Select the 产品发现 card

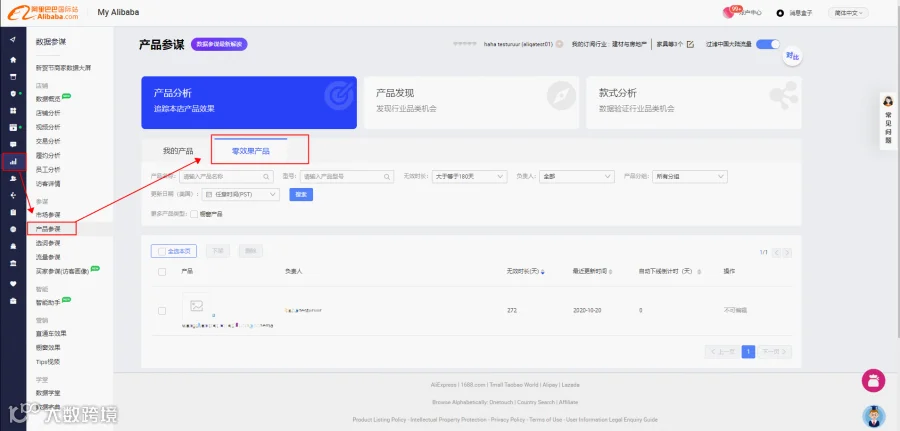[x=471, y=102]
